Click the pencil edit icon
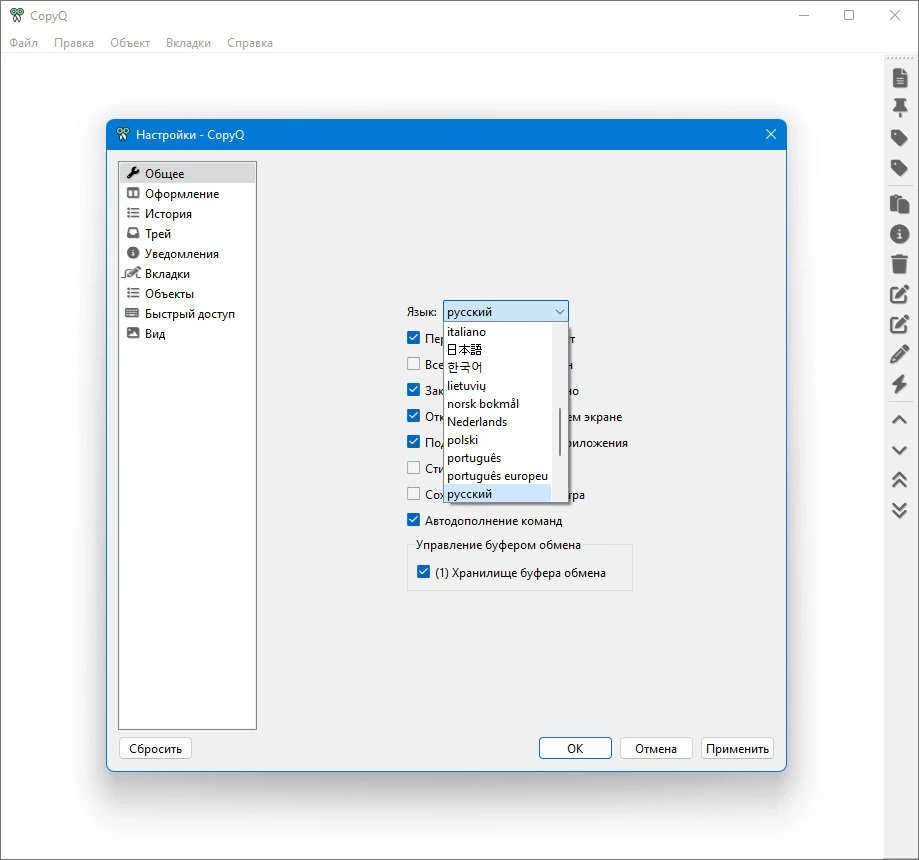This screenshot has width=919, height=860. click(900, 354)
